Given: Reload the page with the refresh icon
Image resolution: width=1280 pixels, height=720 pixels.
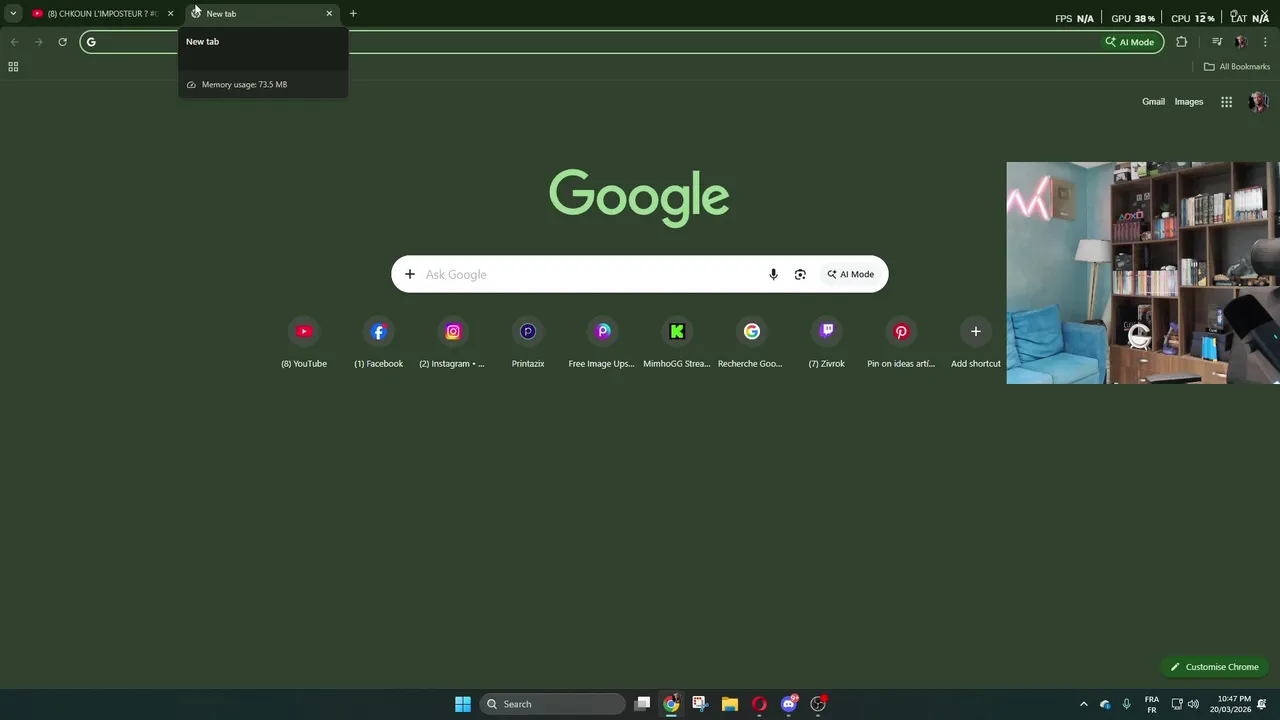Looking at the screenshot, I should 62,42.
